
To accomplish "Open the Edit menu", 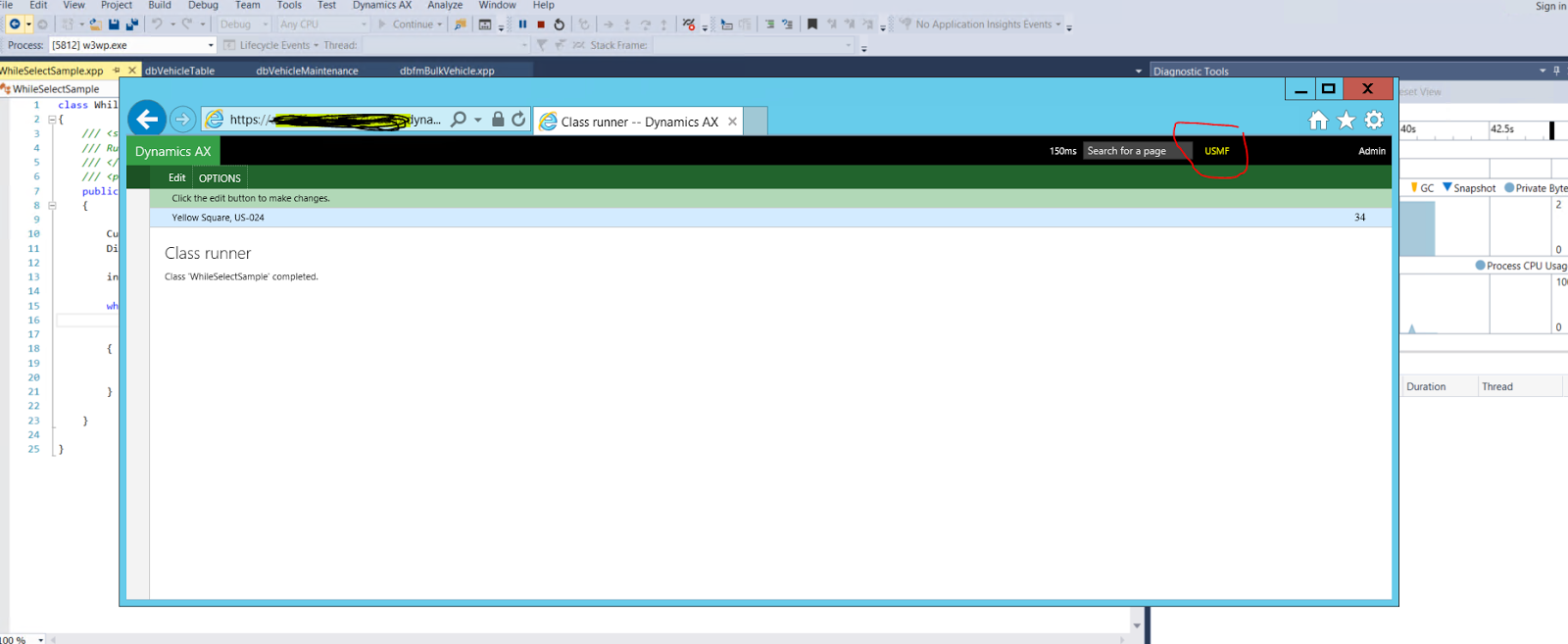I will click(38, 5).
